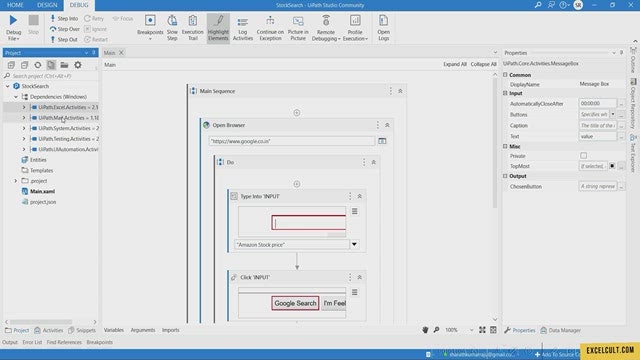Open Main Sequence options menu
640x360 pixels.
[x=391, y=91]
